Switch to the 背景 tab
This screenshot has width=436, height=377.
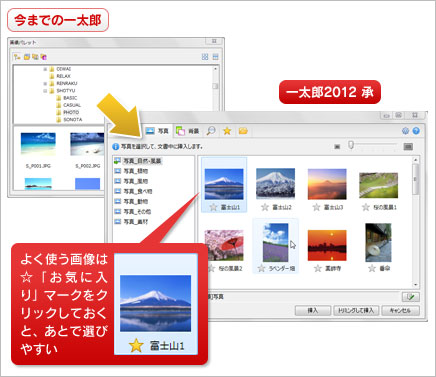[188, 131]
